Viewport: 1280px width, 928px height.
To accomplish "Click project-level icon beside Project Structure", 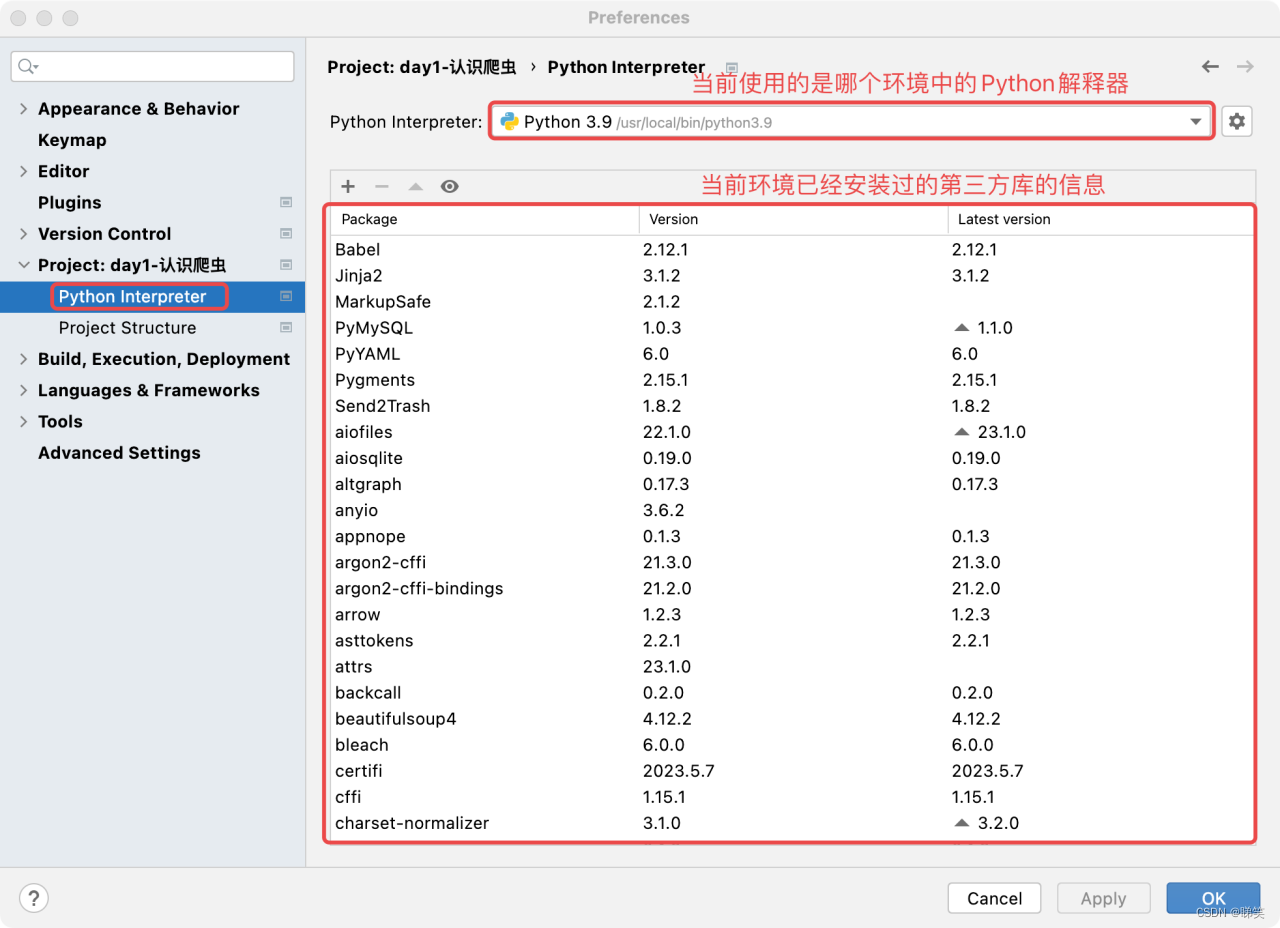I will pos(286,327).
